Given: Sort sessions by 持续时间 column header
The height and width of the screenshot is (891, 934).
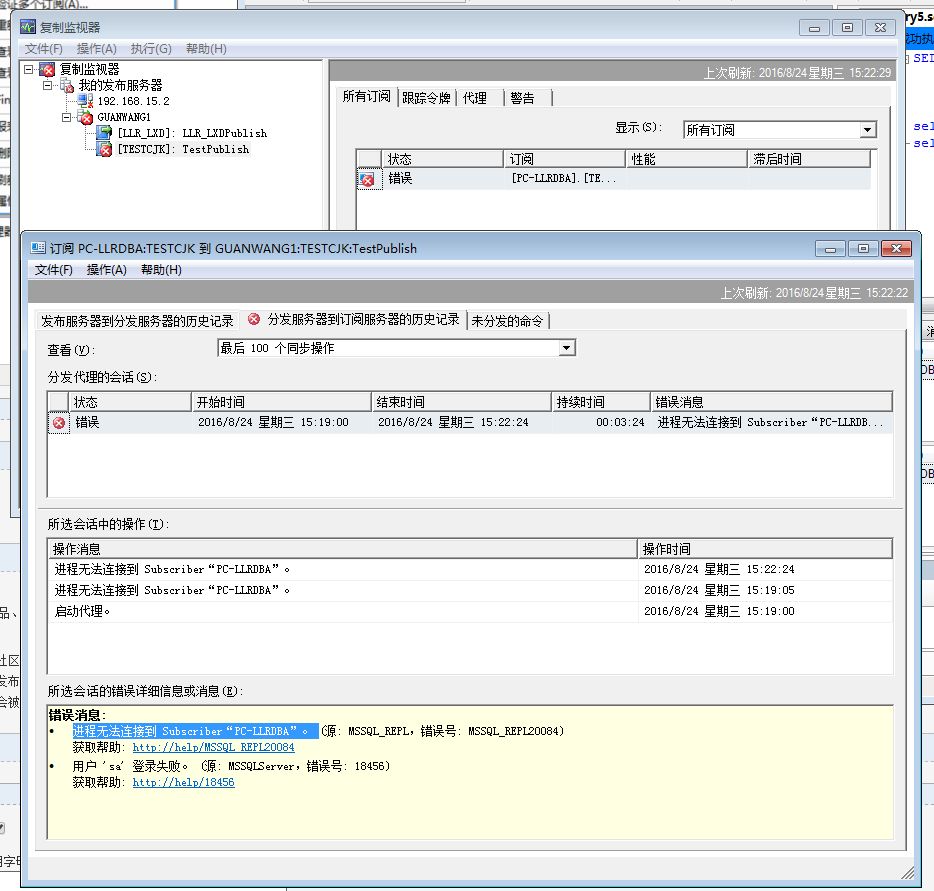Looking at the screenshot, I should [600, 402].
